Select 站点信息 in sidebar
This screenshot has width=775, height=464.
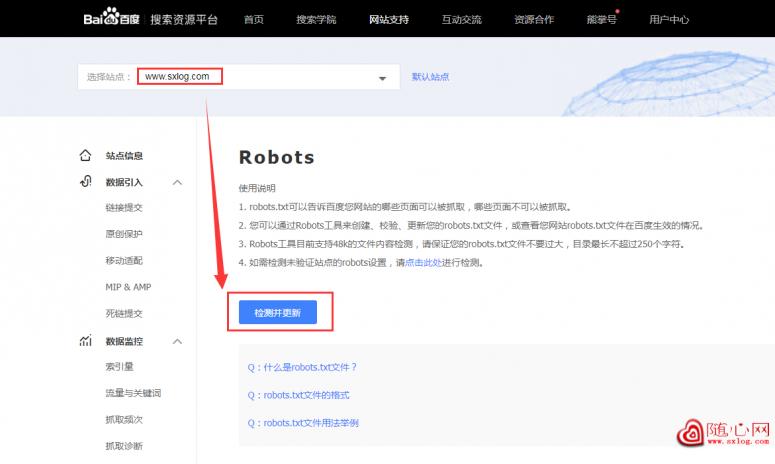pos(124,156)
